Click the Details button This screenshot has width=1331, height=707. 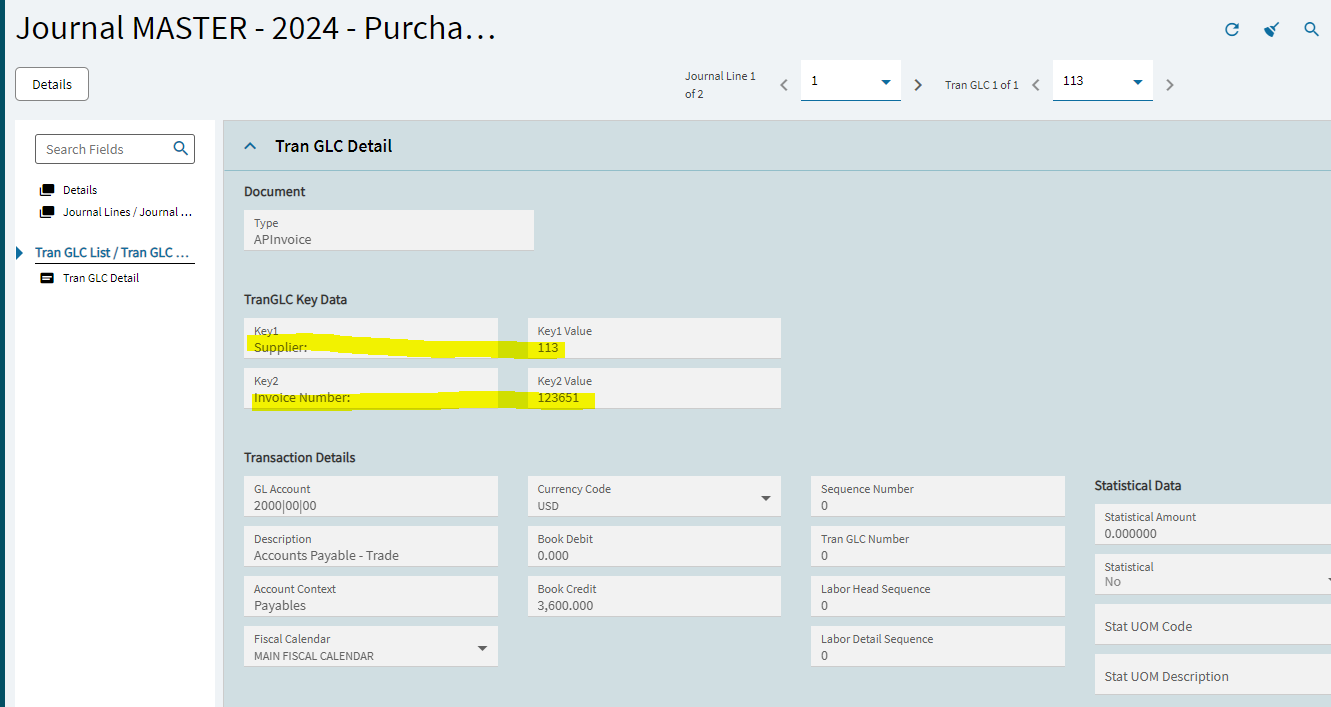click(52, 84)
